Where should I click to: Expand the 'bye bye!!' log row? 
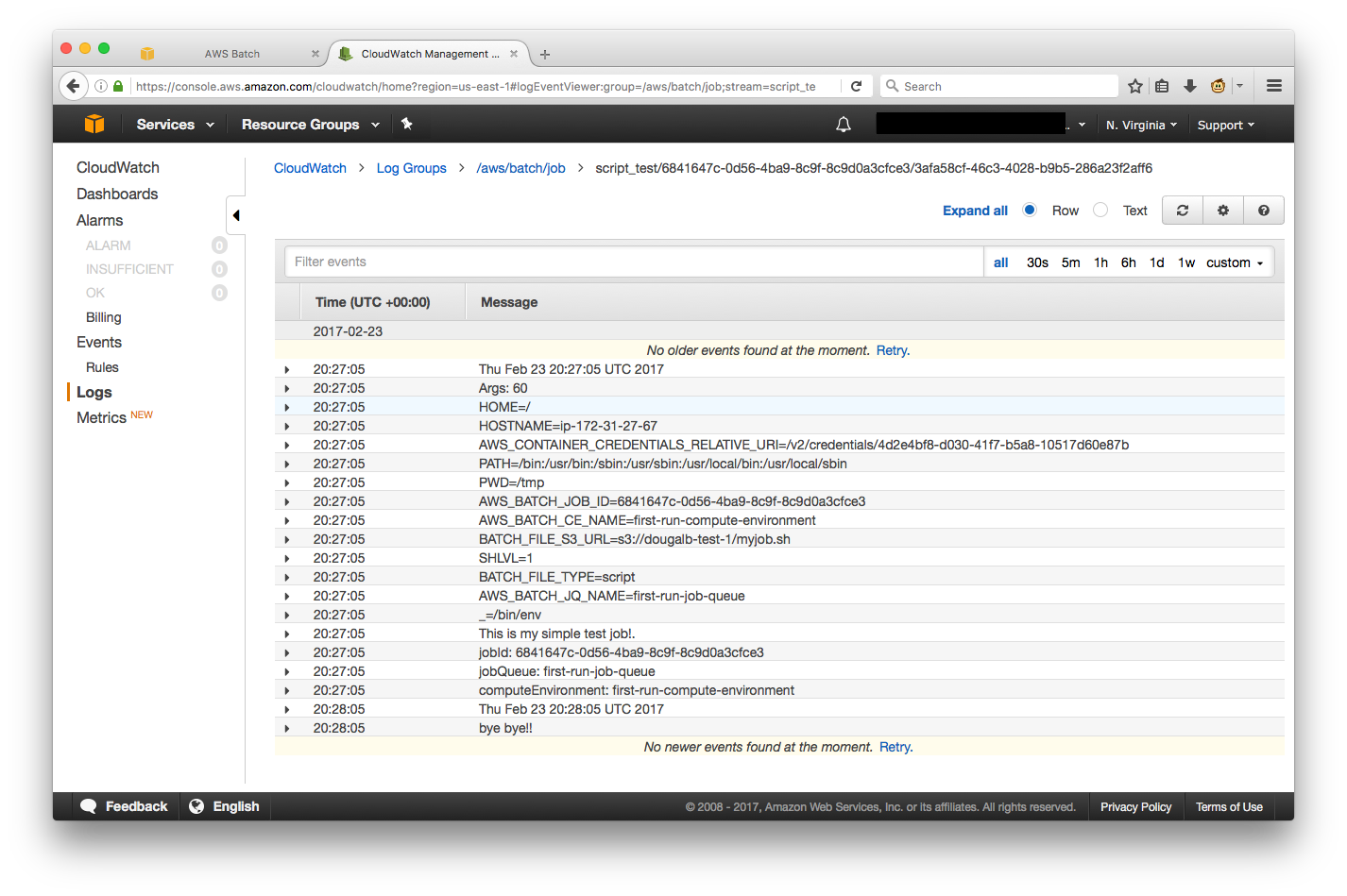click(287, 728)
